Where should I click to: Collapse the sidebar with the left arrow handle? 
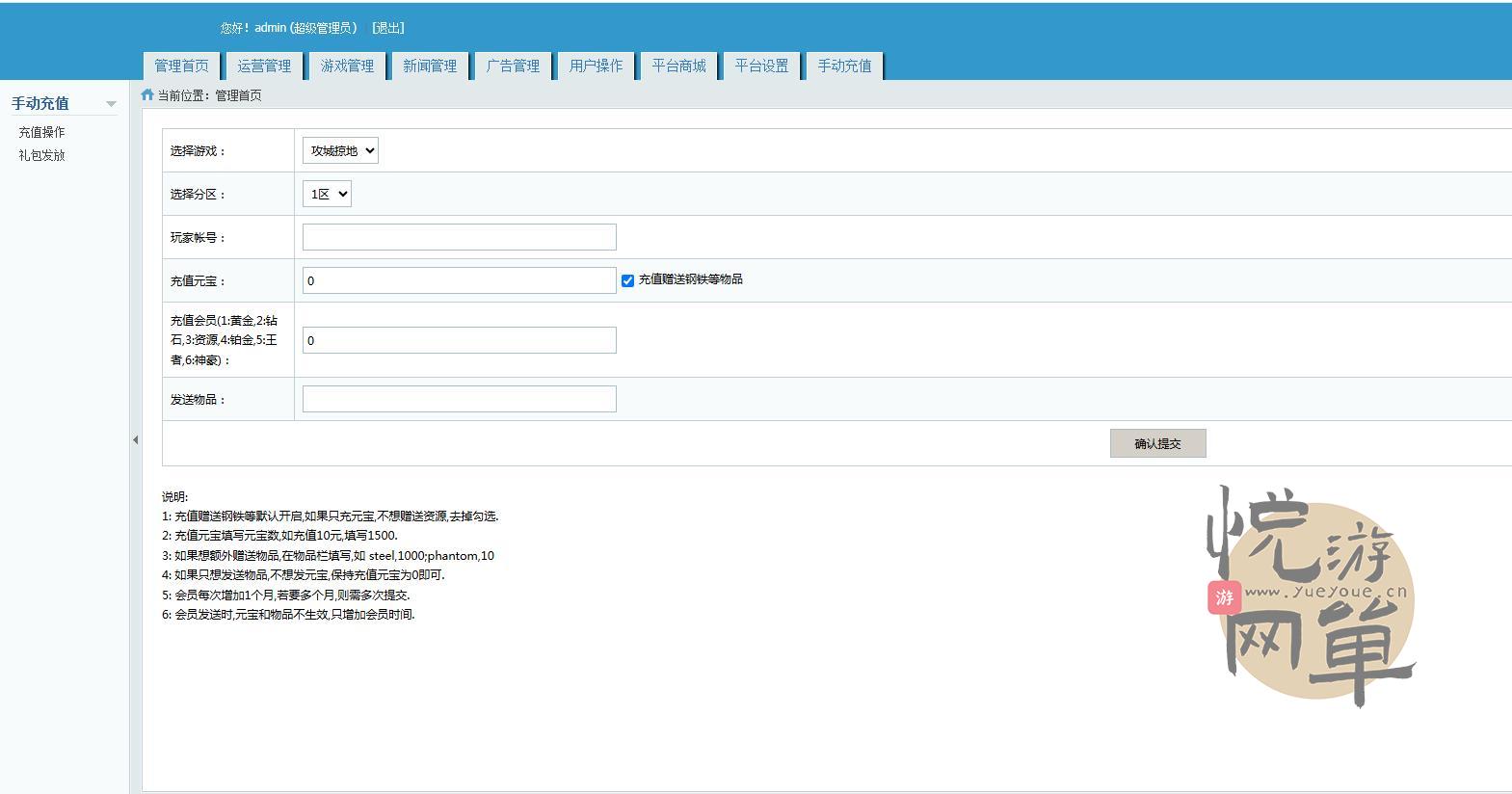tap(135, 439)
